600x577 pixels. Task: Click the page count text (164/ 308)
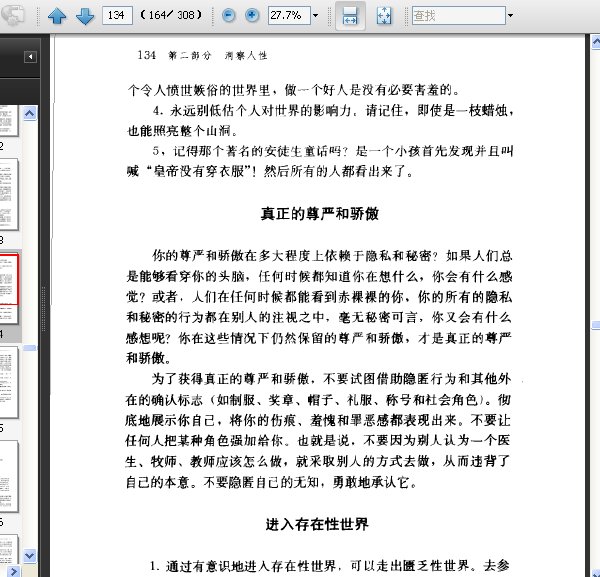pyautogui.click(x=171, y=15)
